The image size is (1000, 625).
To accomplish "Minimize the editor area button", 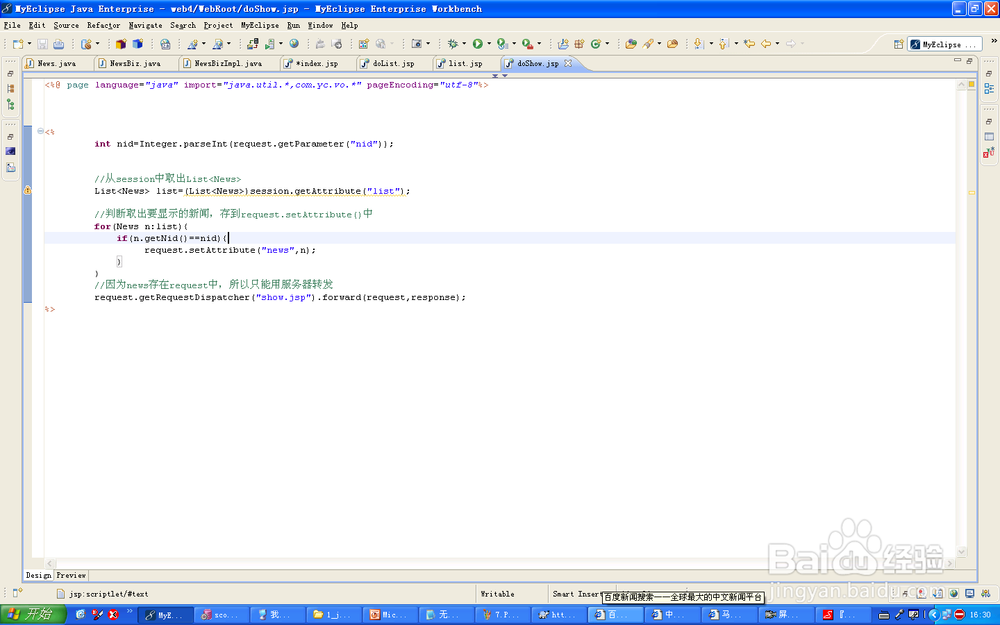I will click(x=957, y=61).
